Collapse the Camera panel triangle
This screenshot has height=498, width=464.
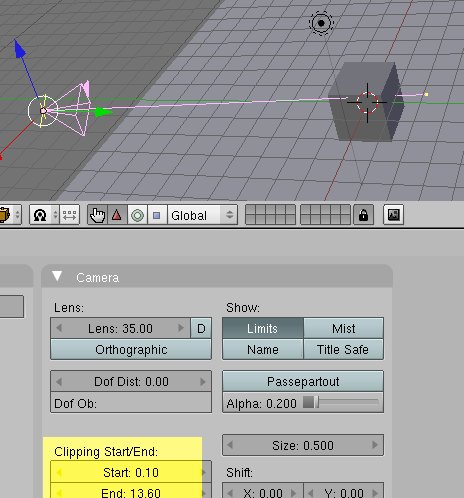(57, 276)
